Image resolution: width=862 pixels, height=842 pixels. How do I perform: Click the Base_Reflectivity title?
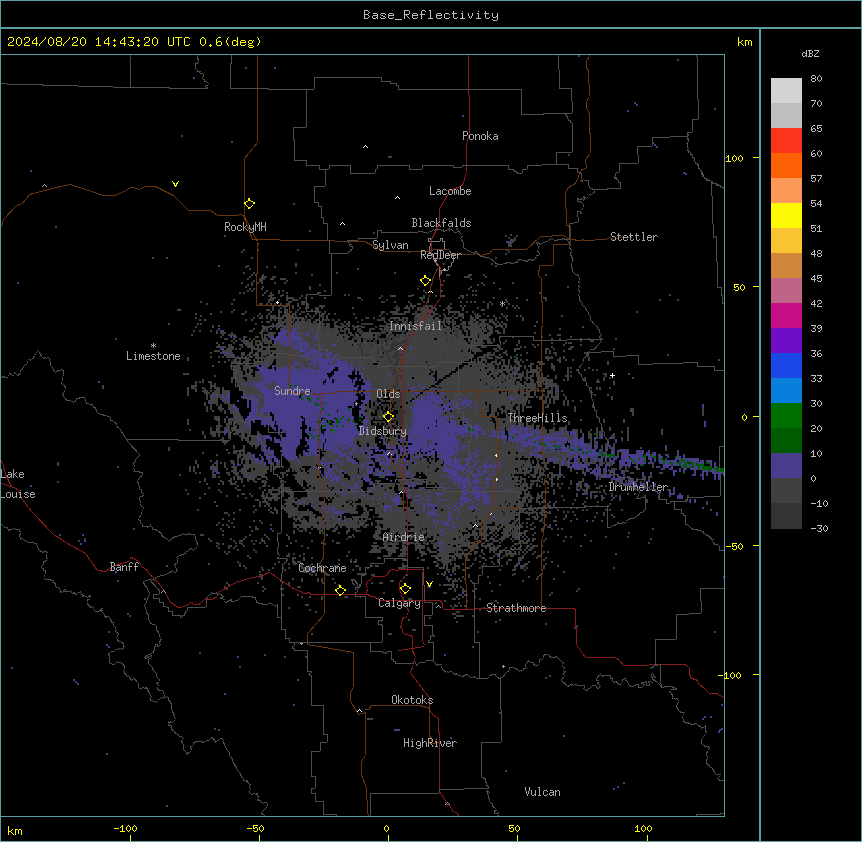coord(431,15)
